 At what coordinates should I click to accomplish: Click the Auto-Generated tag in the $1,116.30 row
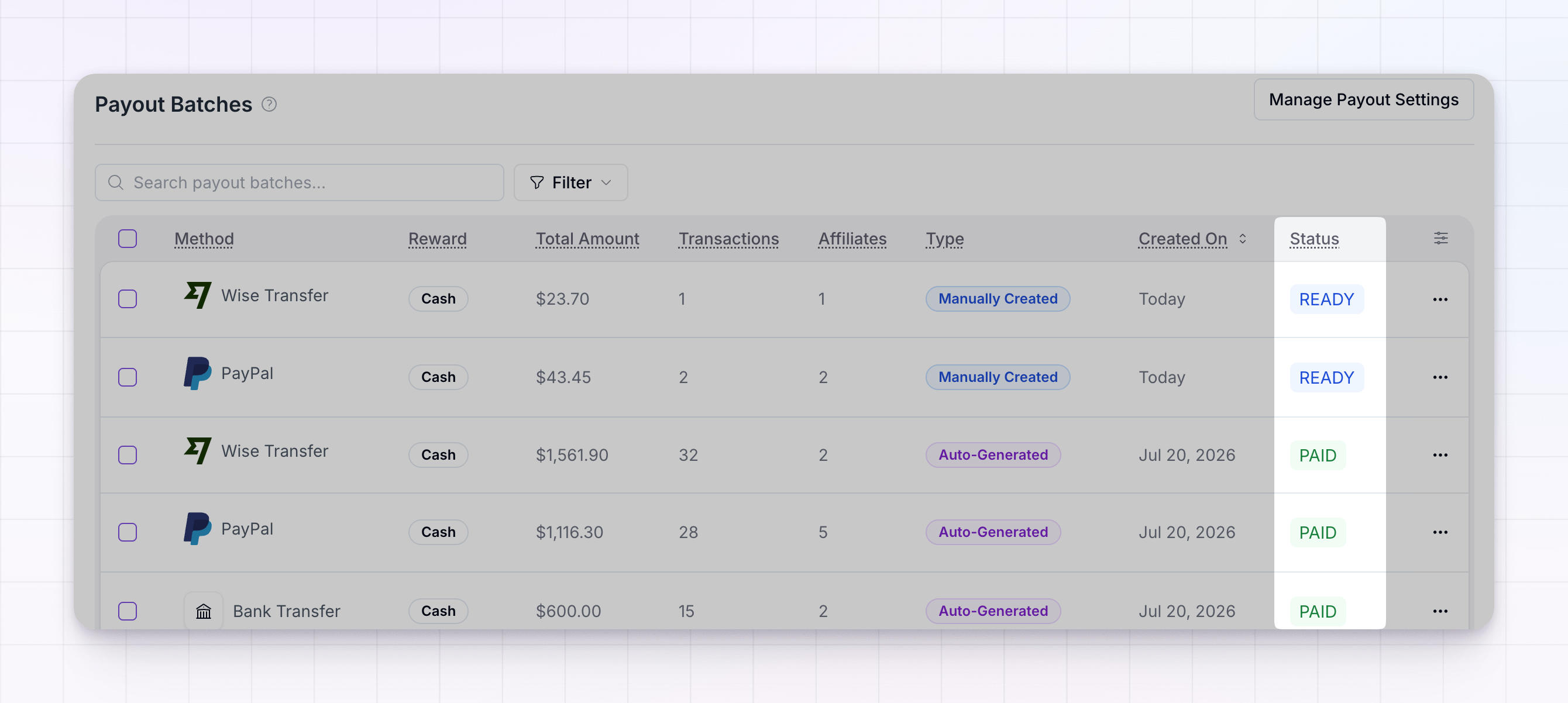pos(993,532)
